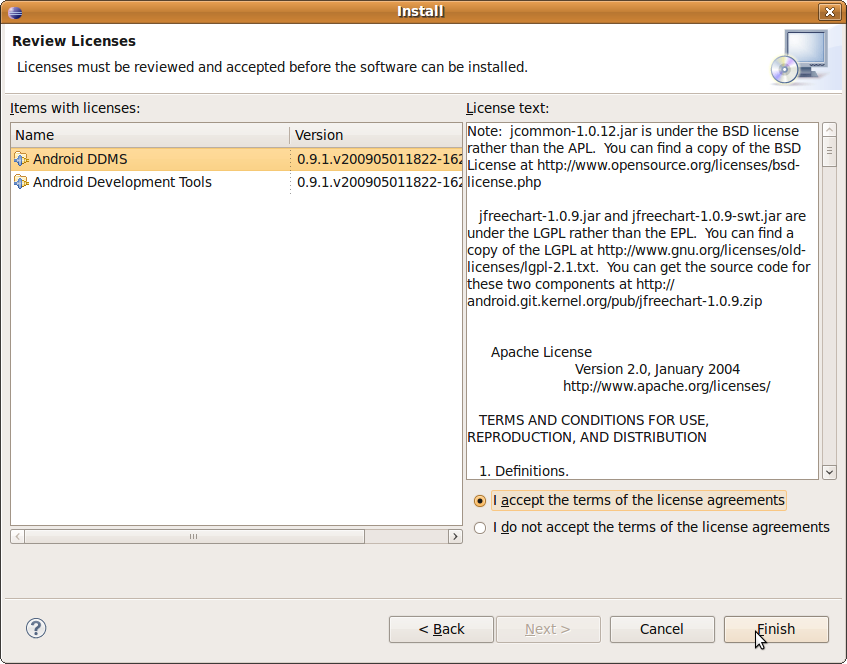Select the Android Development Tools row
The height and width of the screenshot is (664, 847).
[x=237, y=182]
